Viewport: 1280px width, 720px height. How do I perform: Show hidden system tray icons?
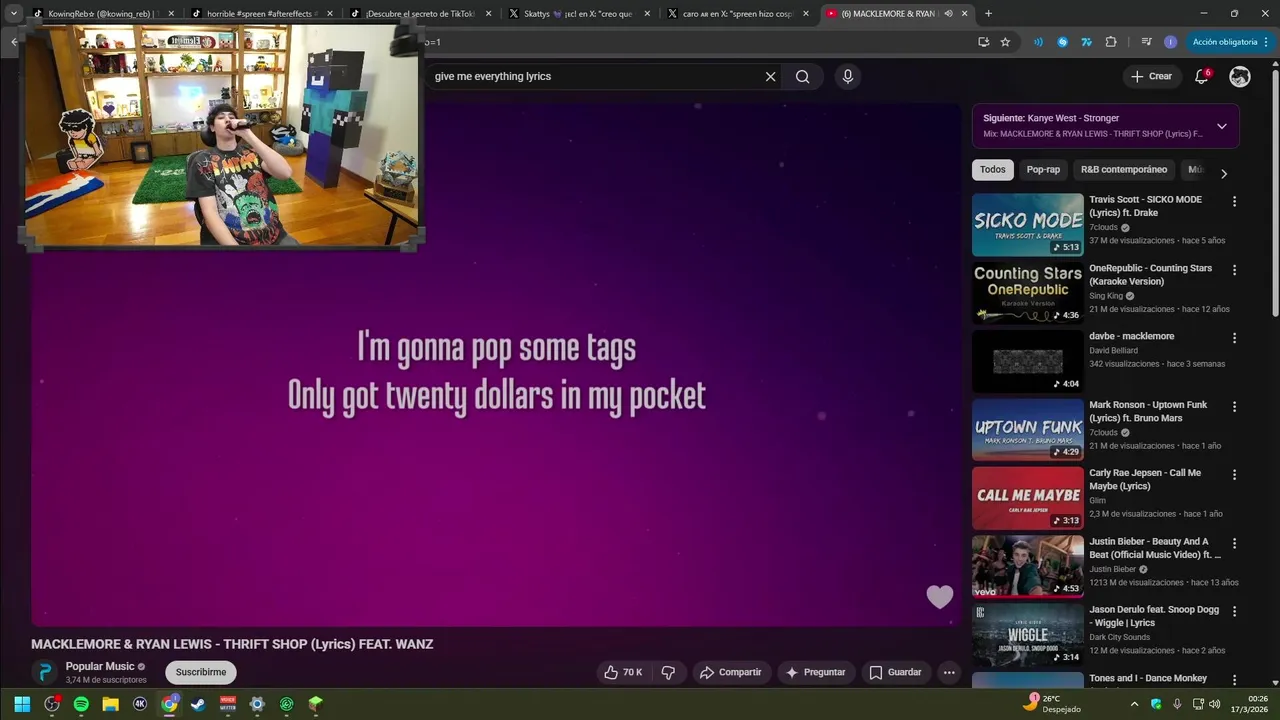pos(1134,704)
